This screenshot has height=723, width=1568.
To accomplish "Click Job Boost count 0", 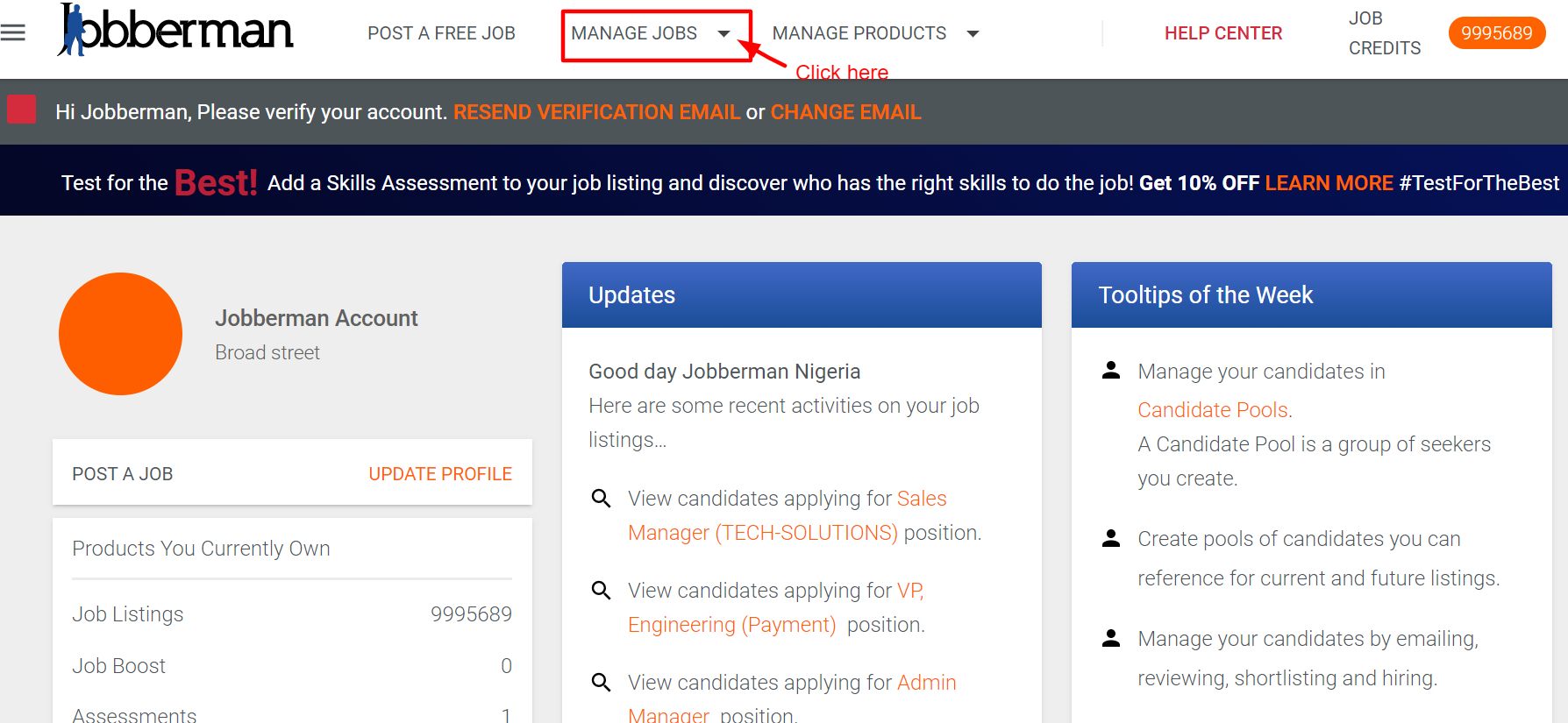I will click(506, 666).
